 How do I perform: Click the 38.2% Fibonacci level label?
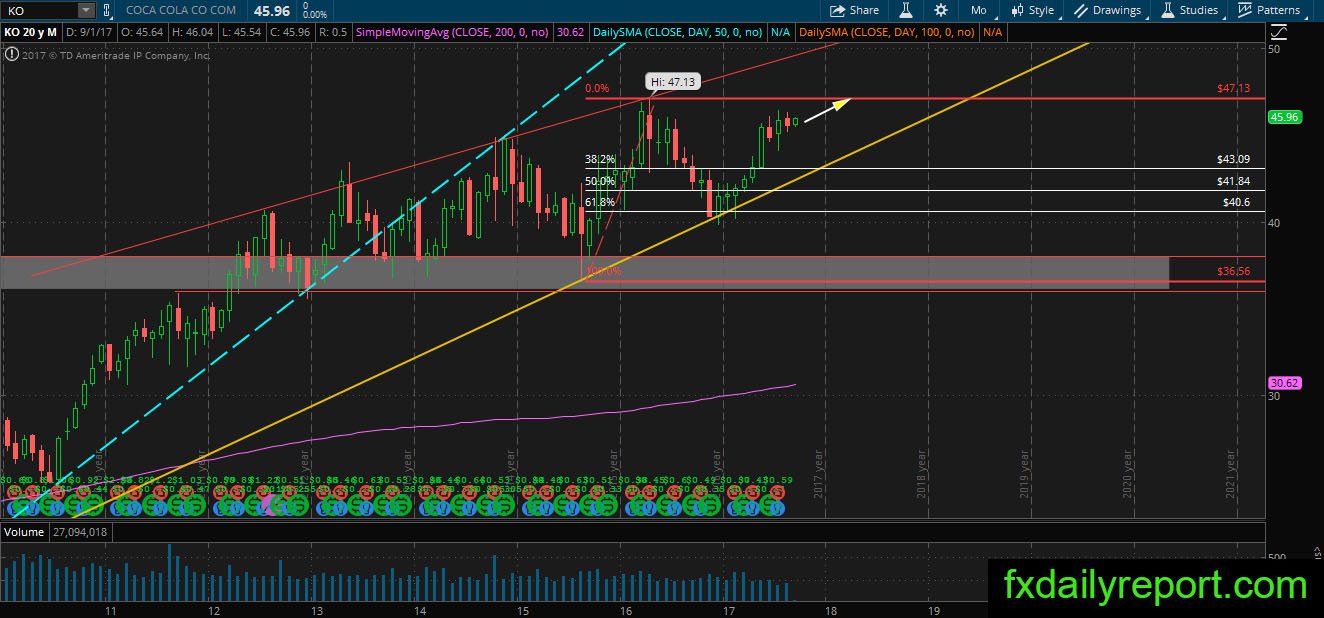tap(600, 159)
